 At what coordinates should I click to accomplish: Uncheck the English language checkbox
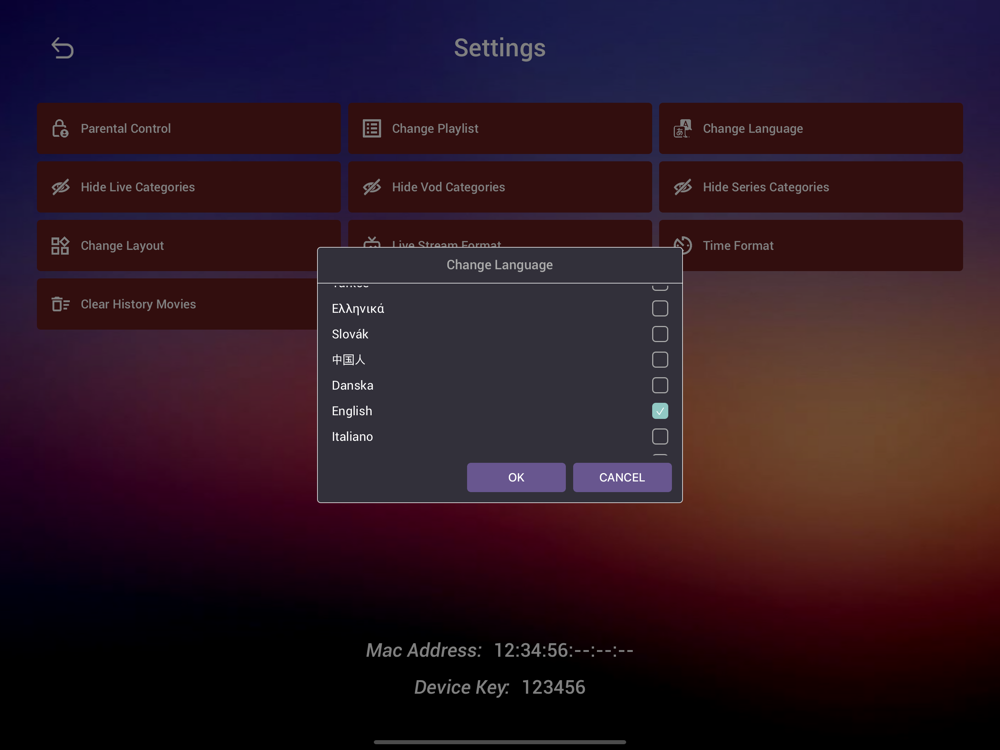660,411
